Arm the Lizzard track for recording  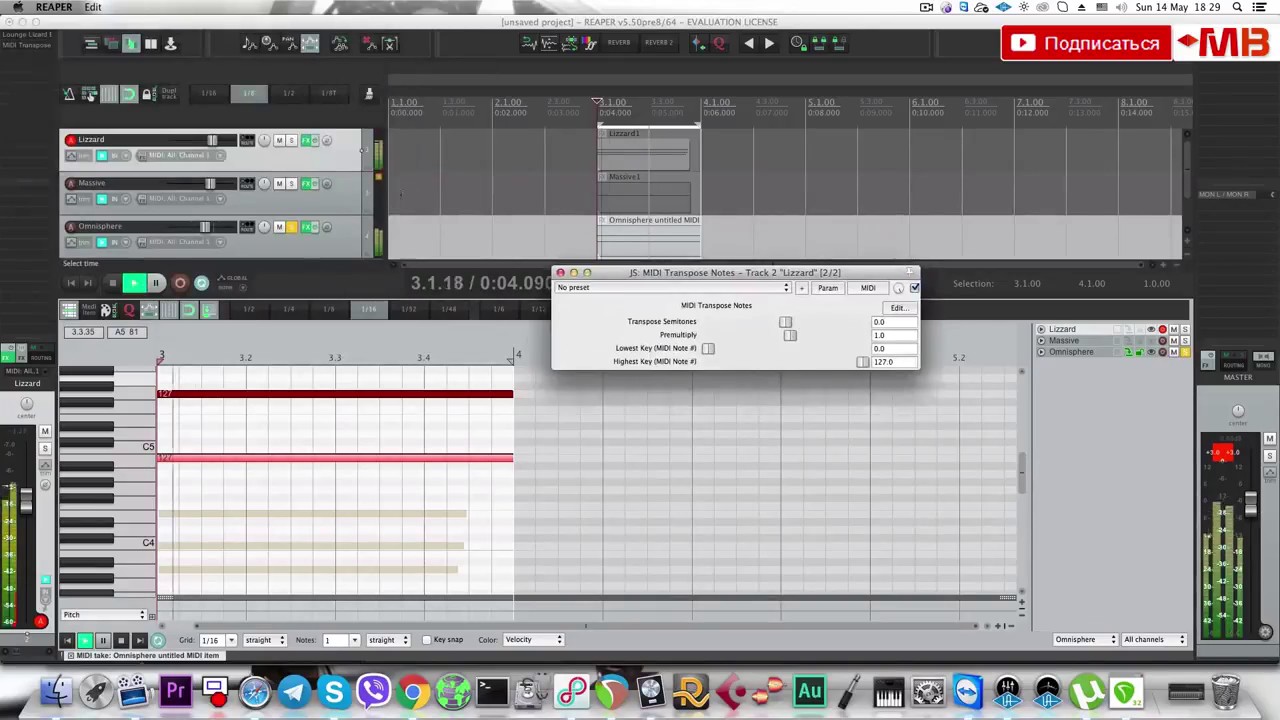coord(71,140)
